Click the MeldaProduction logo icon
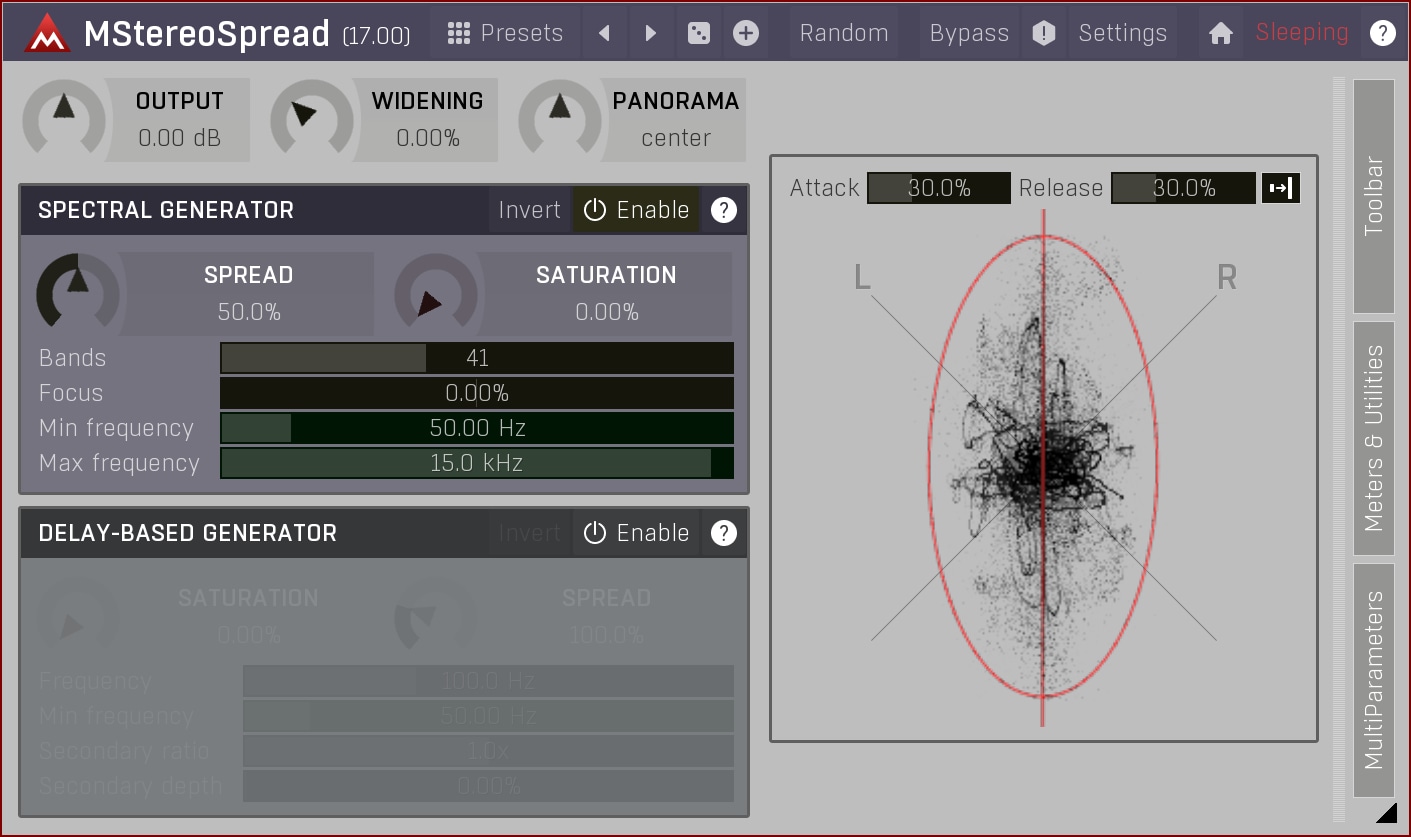Image resolution: width=1411 pixels, height=837 pixels. [x=46, y=33]
